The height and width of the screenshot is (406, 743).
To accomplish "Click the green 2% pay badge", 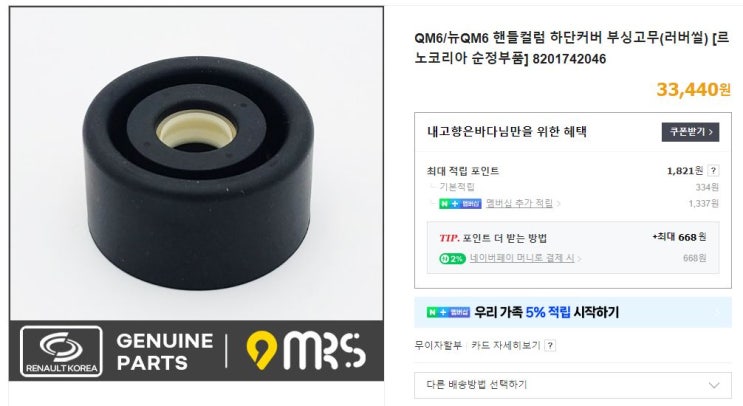I will [x=452, y=259].
